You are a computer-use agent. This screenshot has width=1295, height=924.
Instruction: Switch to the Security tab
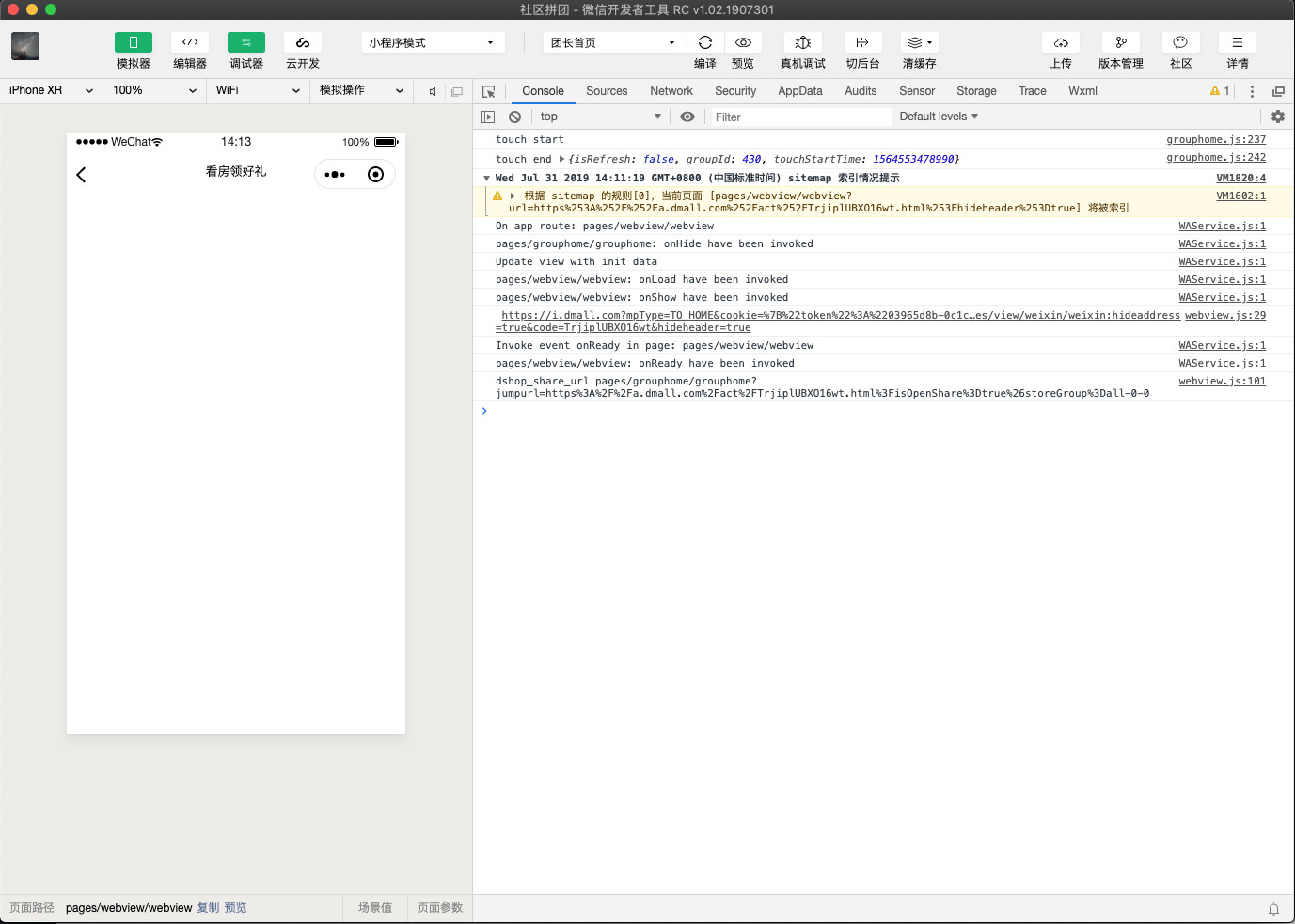point(735,91)
